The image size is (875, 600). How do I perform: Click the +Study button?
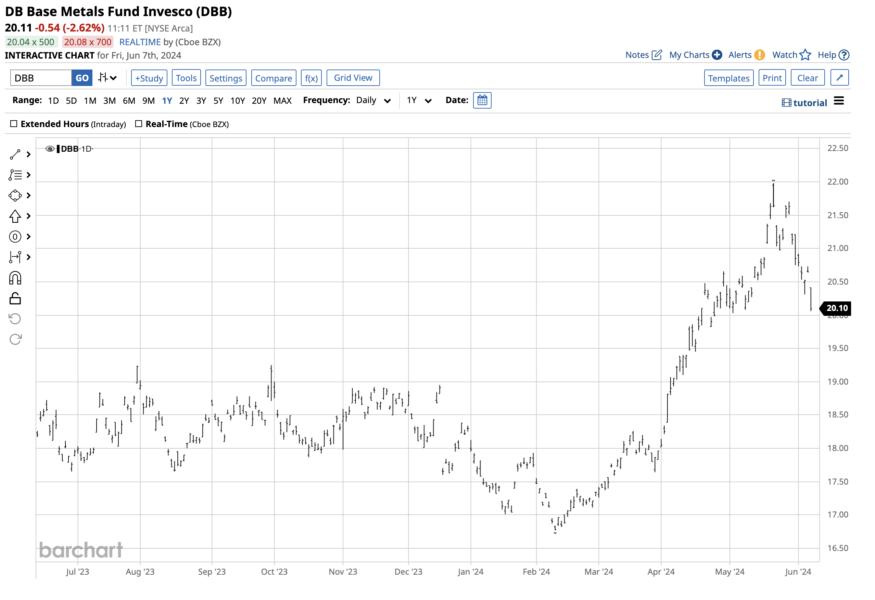coord(149,78)
